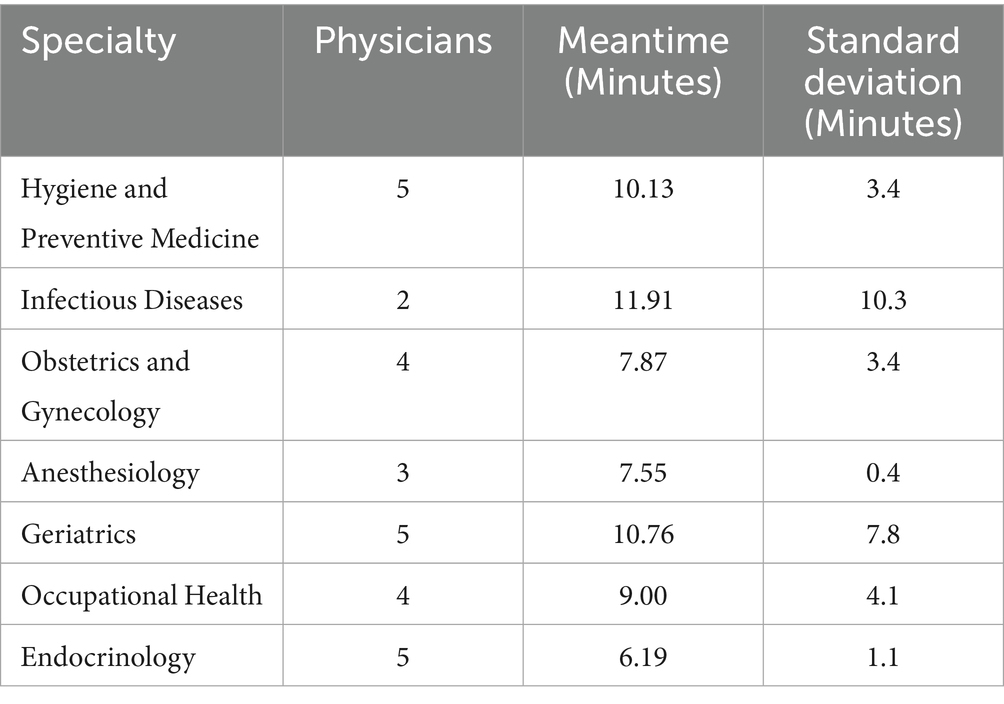
Task: Select the Standard deviation (Minutes) header
Action: pyautogui.click(x=883, y=80)
